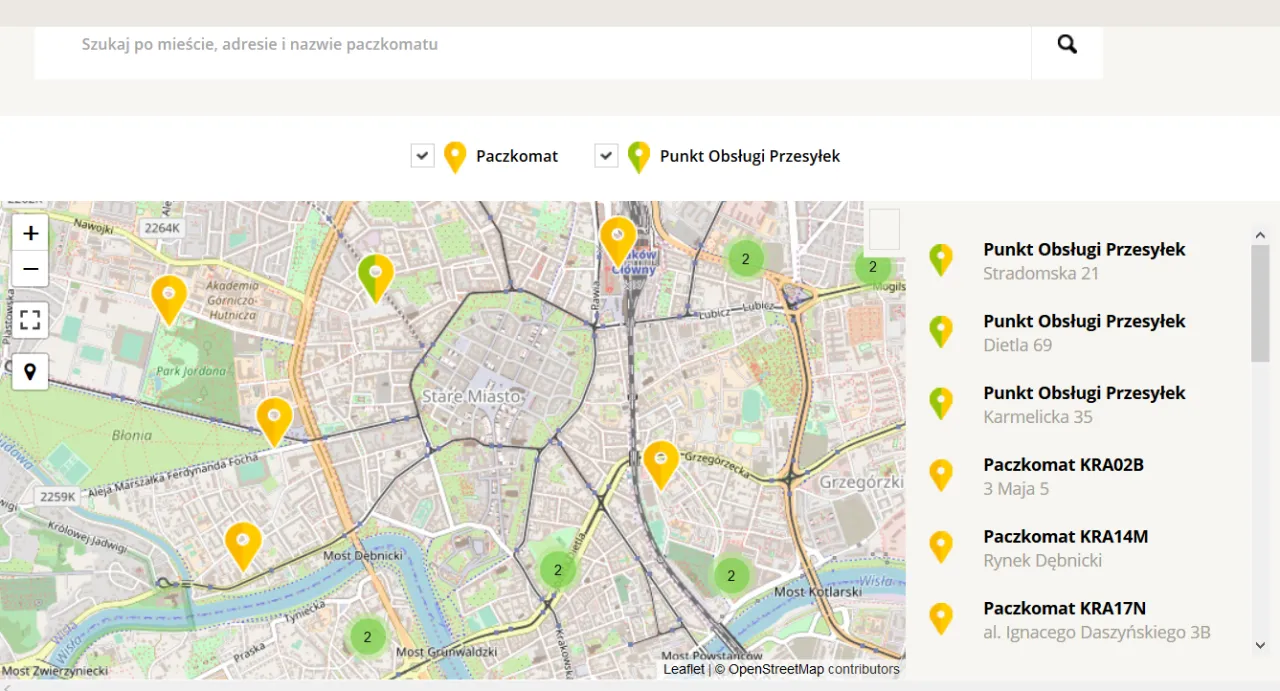Image resolution: width=1280 pixels, height=691 pixels.
Task: Uncheck the Paczkomat filter checkbox
Action: click(x=421, y=155)
